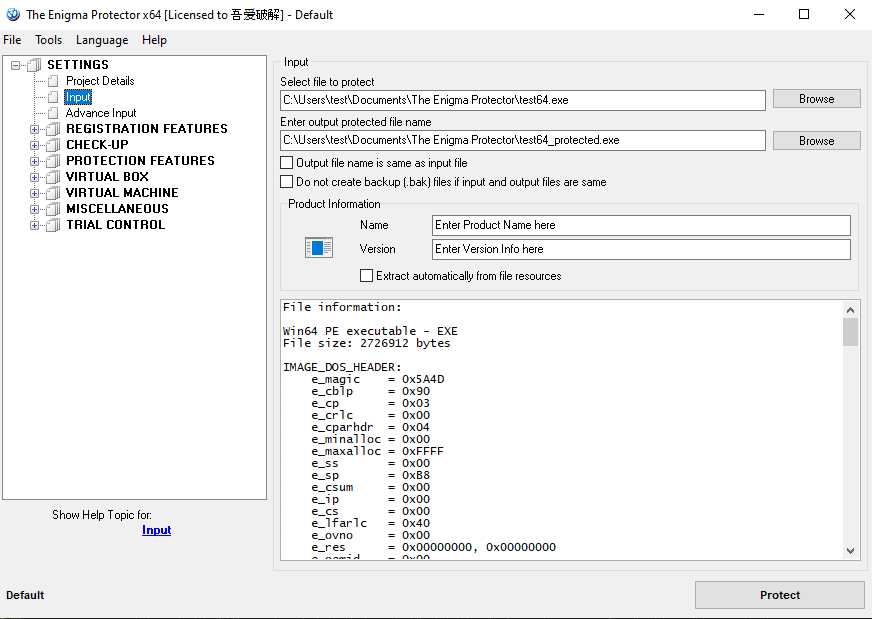872x619 pixels.
Task: Click the file information scrollbar down arrow
Action: tap(850, 550)
